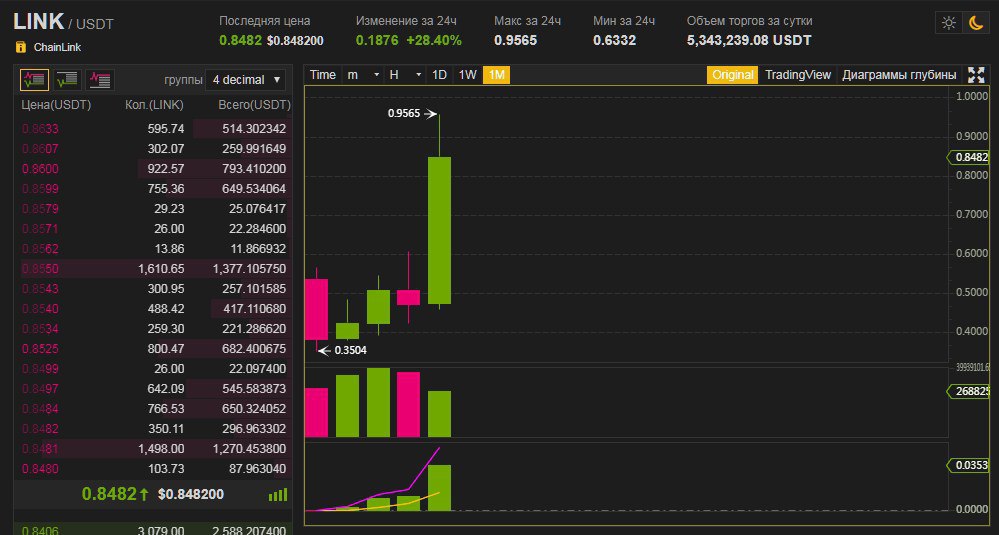Click sell order at price 0.8562
999x535 pixels.
153,248
